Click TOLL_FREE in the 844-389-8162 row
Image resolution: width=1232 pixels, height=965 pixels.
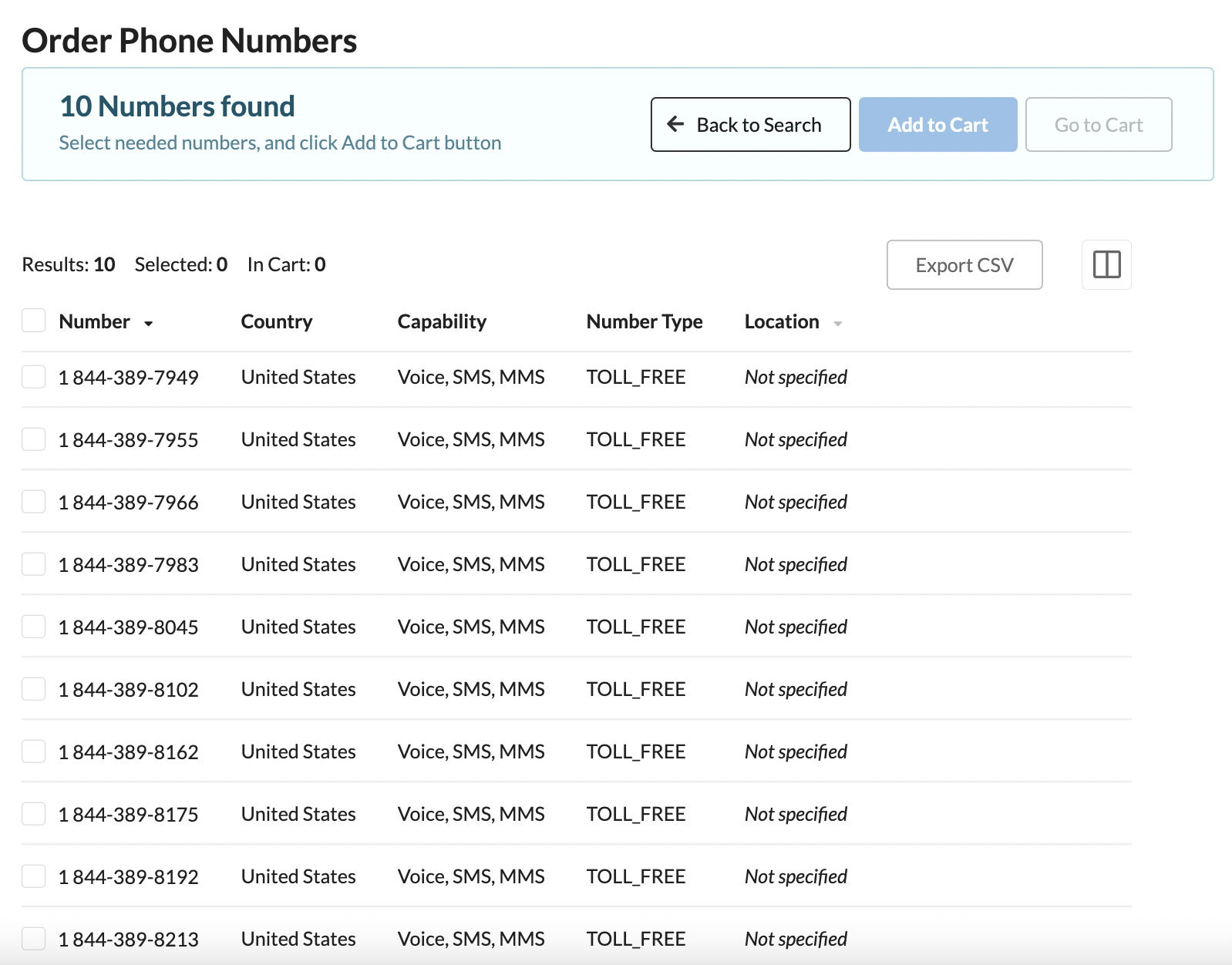point(636,752)
